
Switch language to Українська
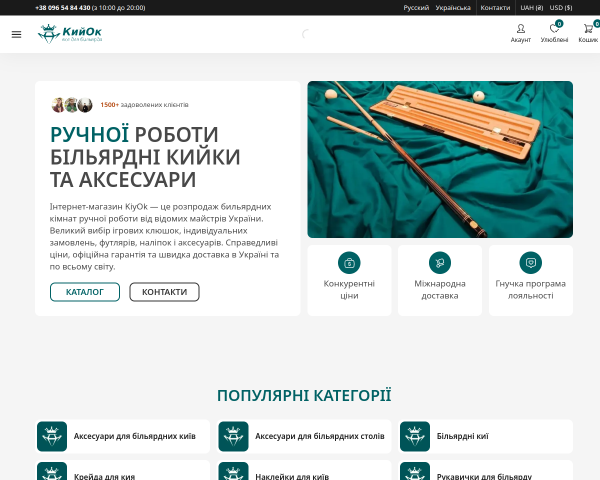coord(453,8)
